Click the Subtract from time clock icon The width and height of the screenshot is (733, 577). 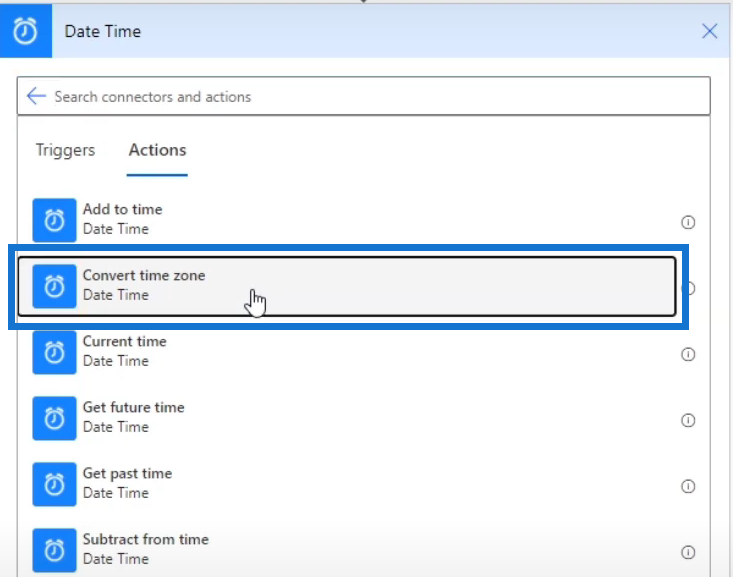click(x=54, y=550)
